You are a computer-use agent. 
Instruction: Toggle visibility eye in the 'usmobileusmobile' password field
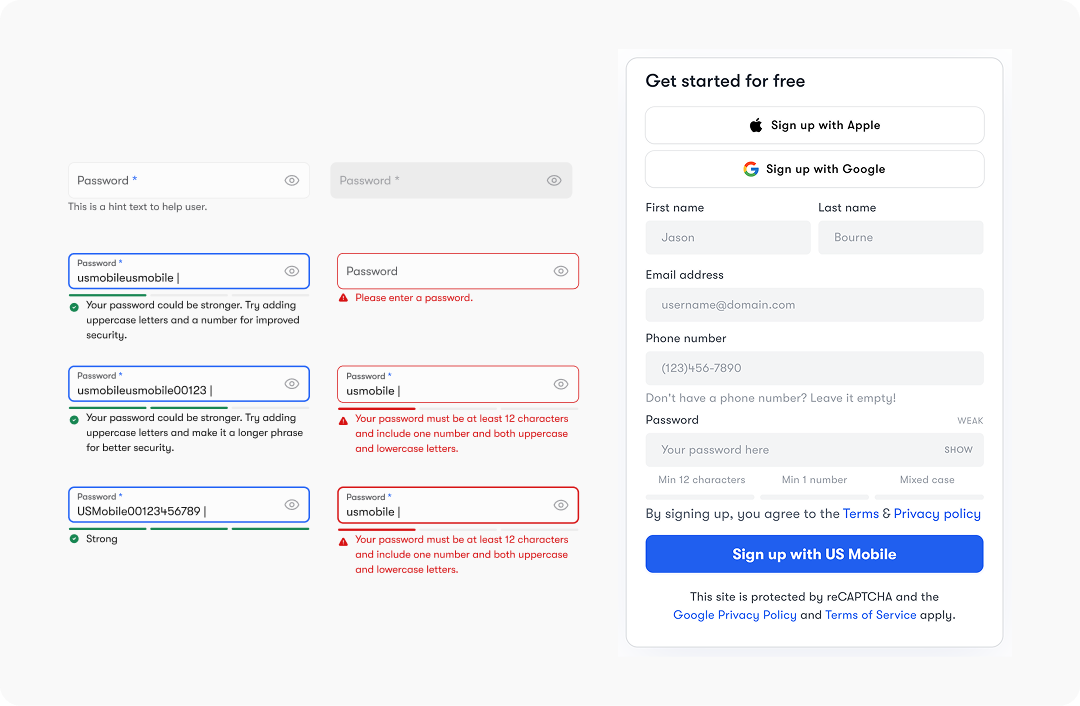pos(292,271)
